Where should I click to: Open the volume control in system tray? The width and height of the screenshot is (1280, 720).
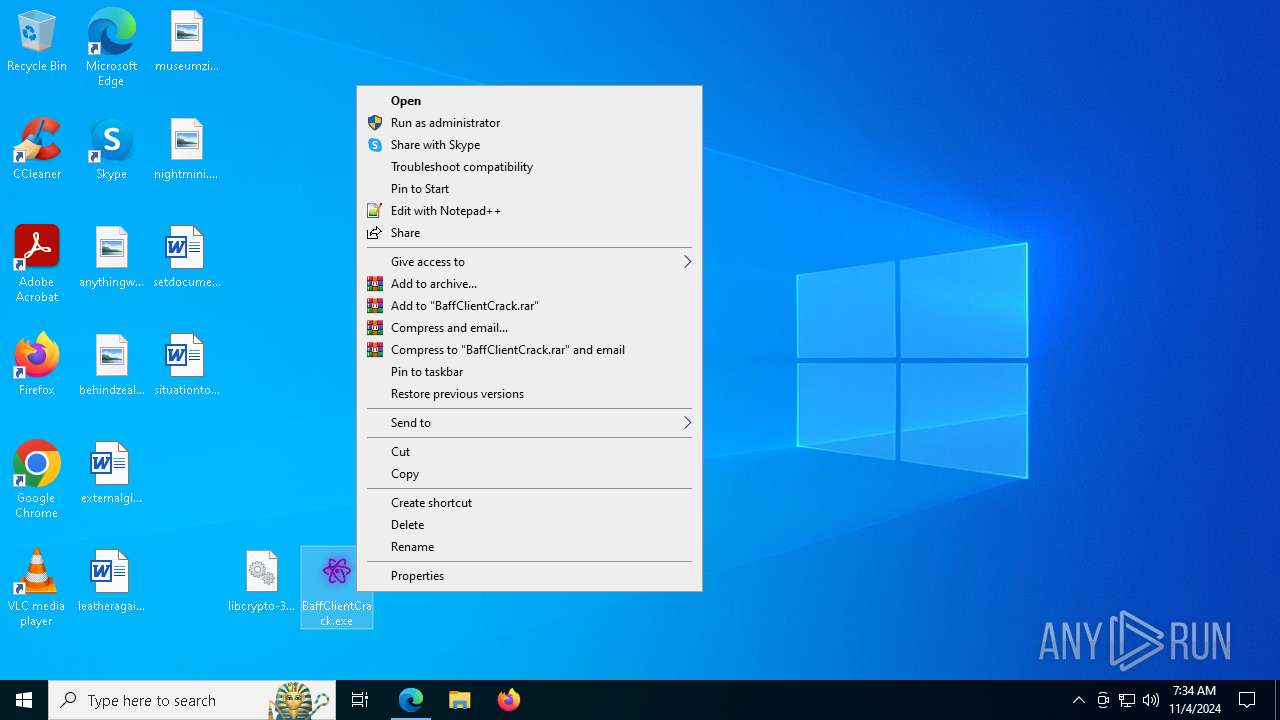pyautogui.click(x=1151, y=700)
